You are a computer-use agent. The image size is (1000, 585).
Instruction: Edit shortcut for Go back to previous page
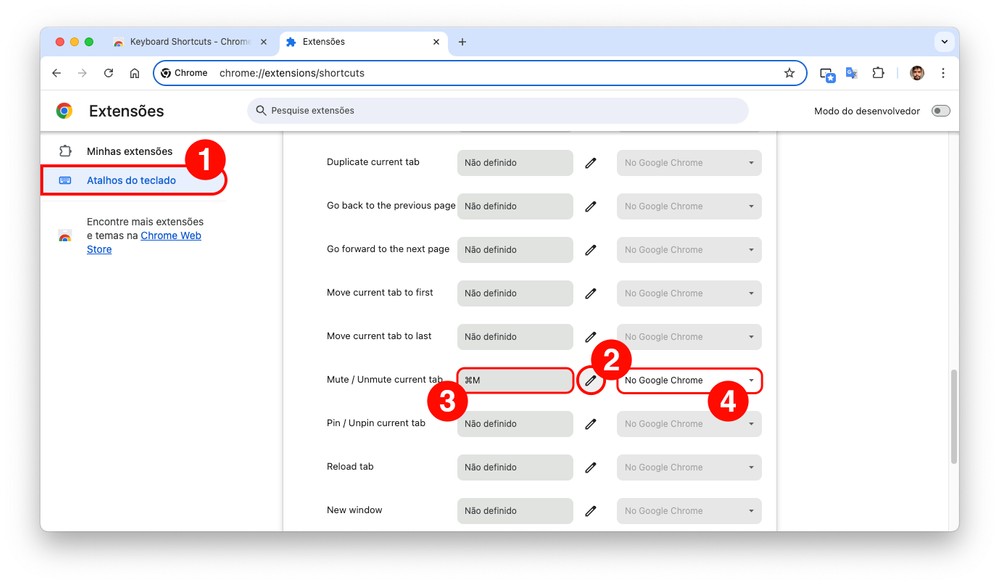click(x=591, y=206)
